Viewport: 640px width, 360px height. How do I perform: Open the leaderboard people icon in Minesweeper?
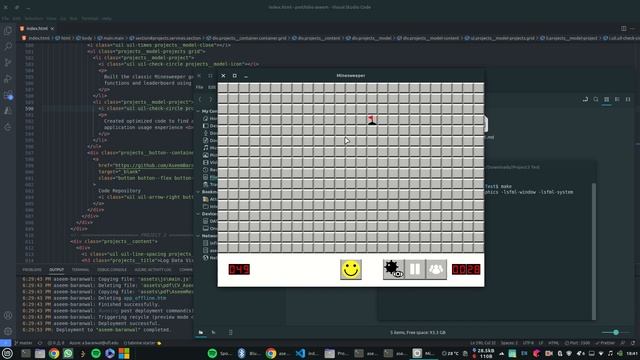coord(436,269)
